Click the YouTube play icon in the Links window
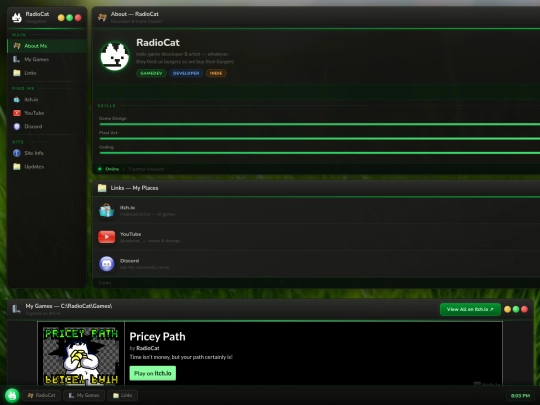540x405 pixels. coord(107,237)
